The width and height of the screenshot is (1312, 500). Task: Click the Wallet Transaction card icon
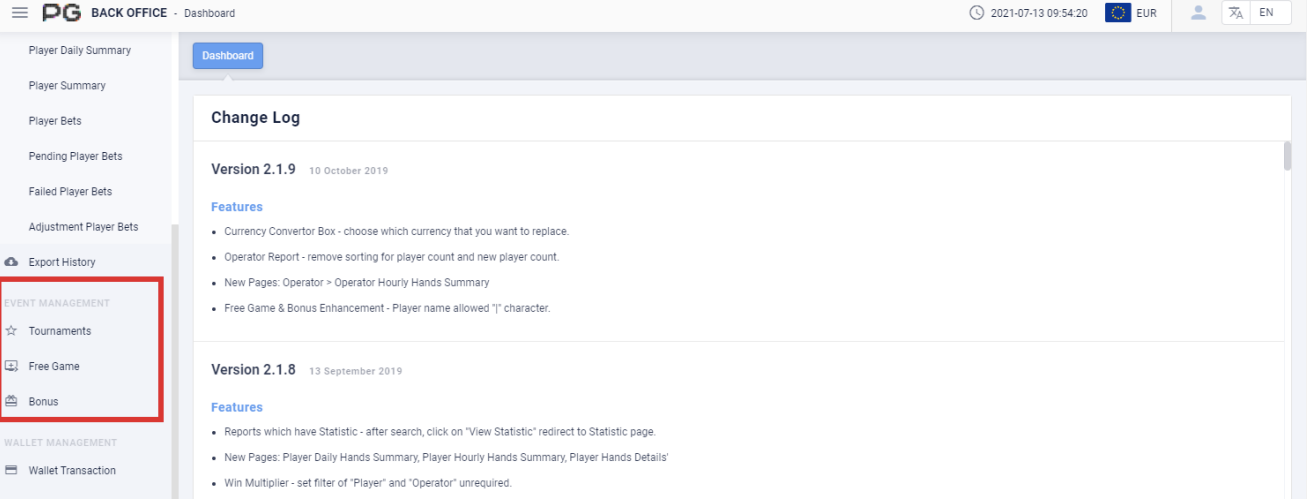[x=12, y=470]
